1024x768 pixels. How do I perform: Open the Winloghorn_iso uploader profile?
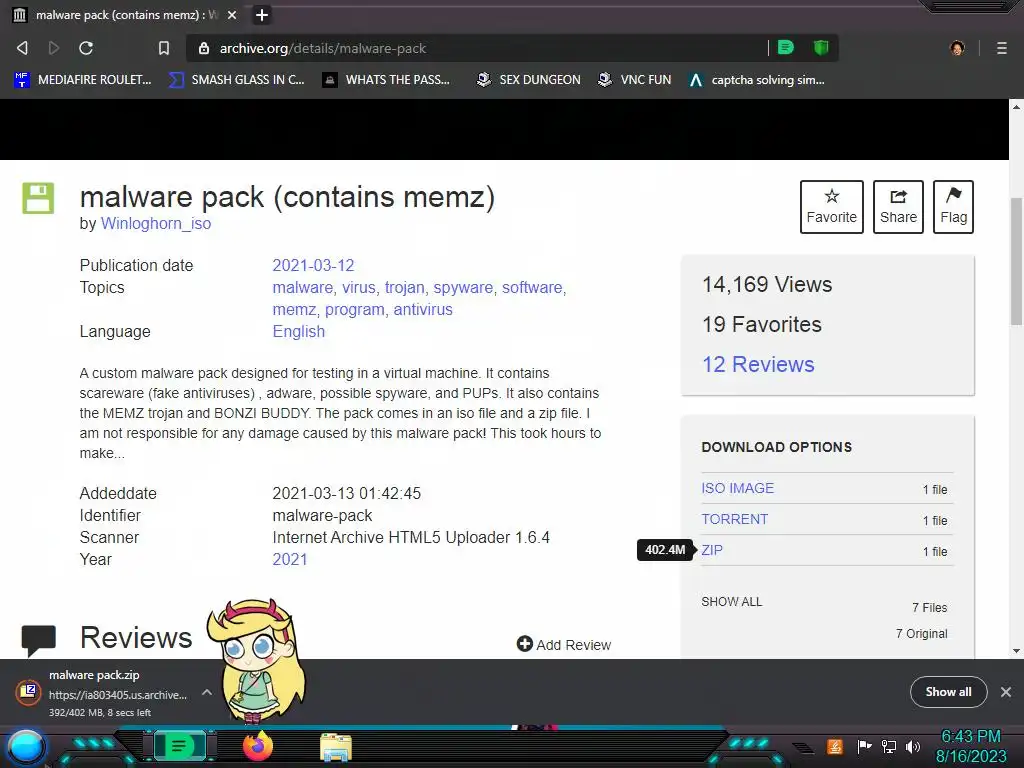coord(156,223)
